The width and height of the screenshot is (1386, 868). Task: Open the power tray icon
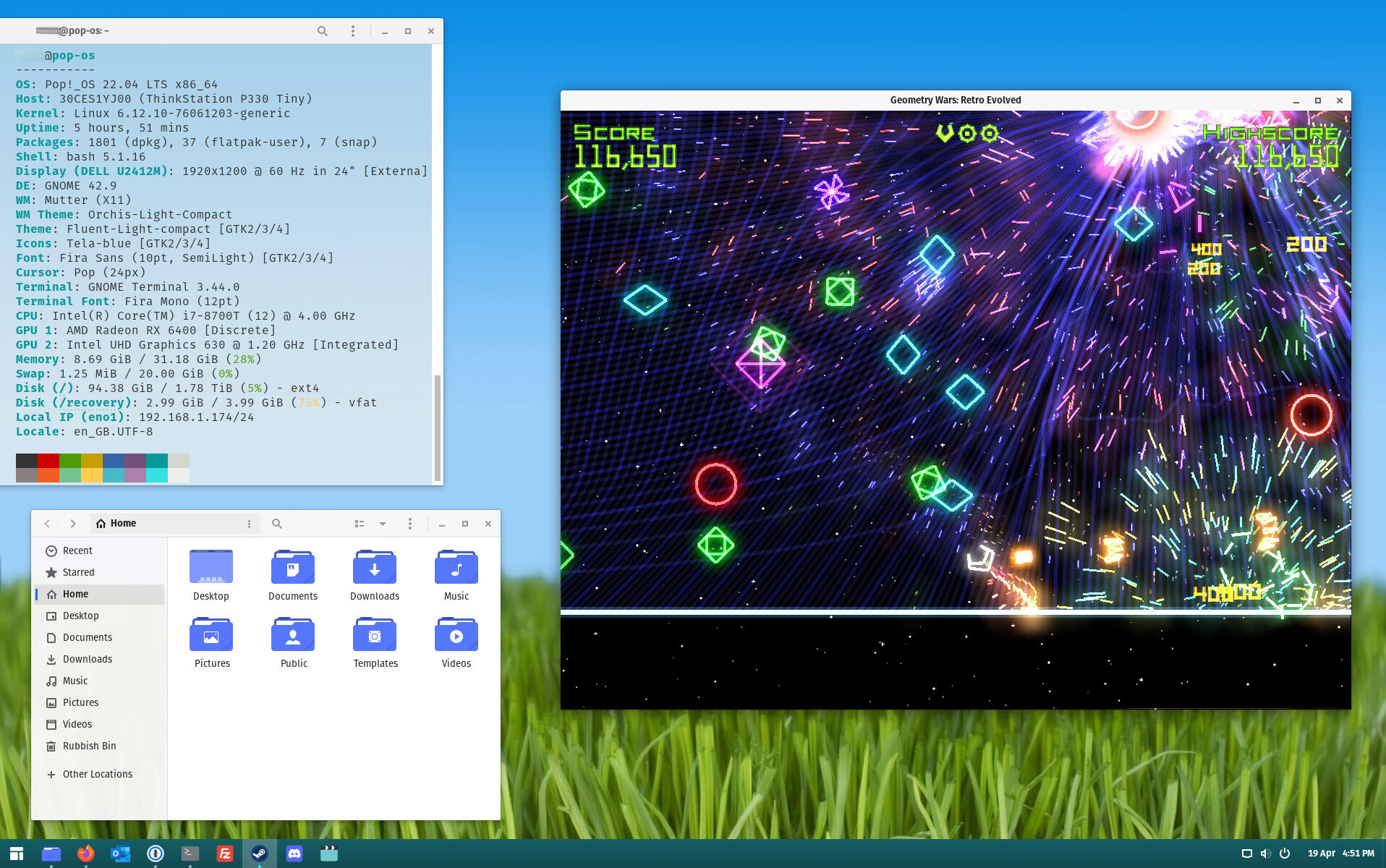(x=1285, y=854)
